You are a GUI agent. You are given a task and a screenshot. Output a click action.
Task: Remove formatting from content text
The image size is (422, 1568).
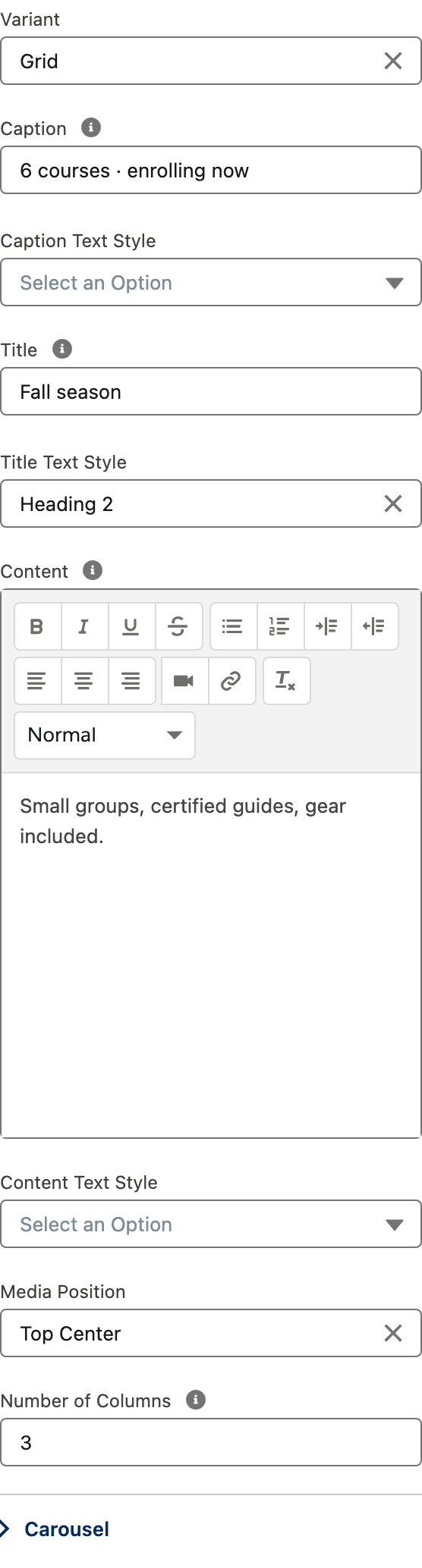[x=286, y=681]
